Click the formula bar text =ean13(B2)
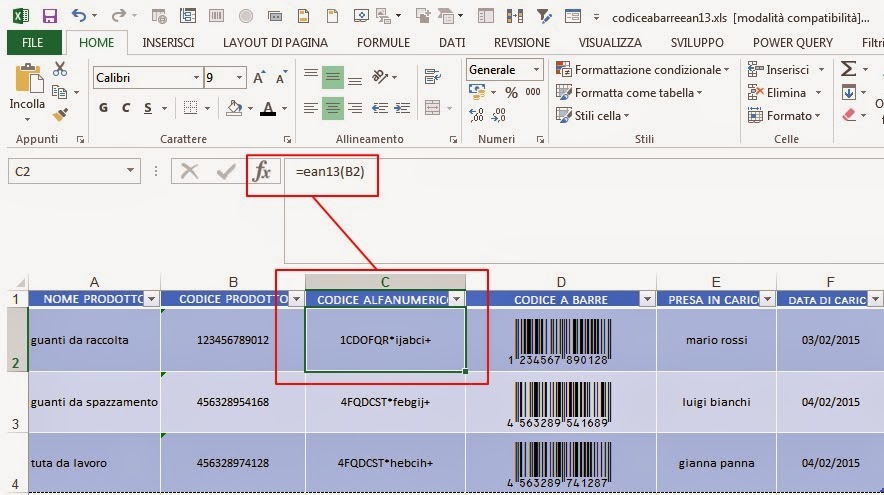Screen dimensions: 884x495 pyautogui.click(x=330, y=171)
